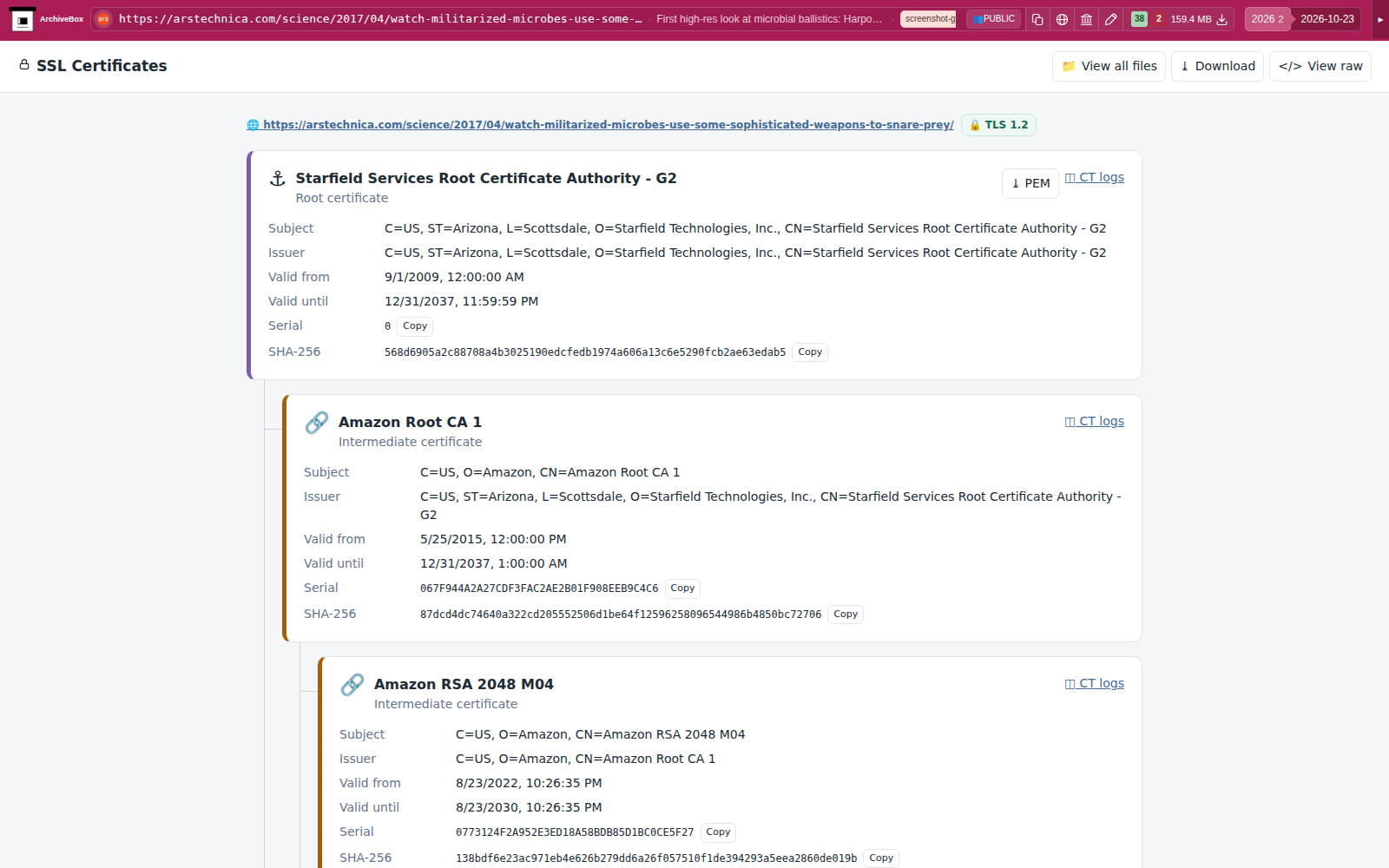Click the anchor icon of Starfield certificate
Image resolution: width=1389 pixels, height=868 pixels.
point(278,179)
